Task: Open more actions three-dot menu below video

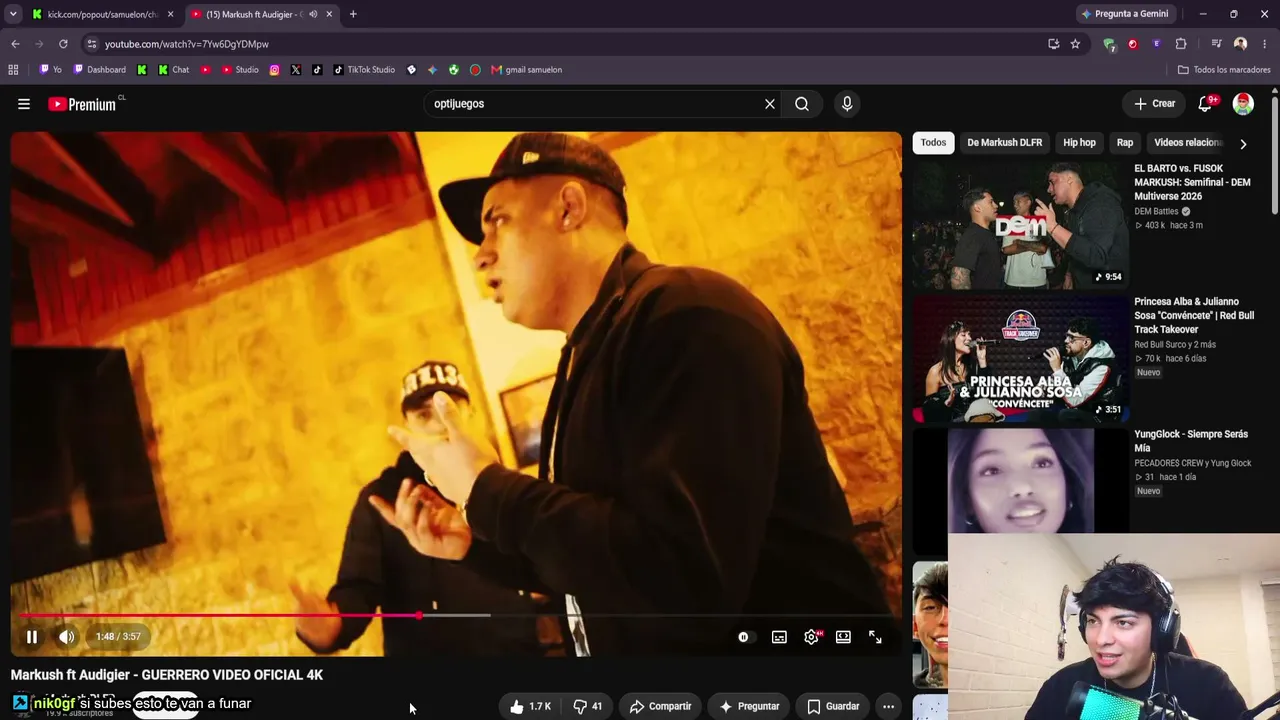Action: [888, 706]
